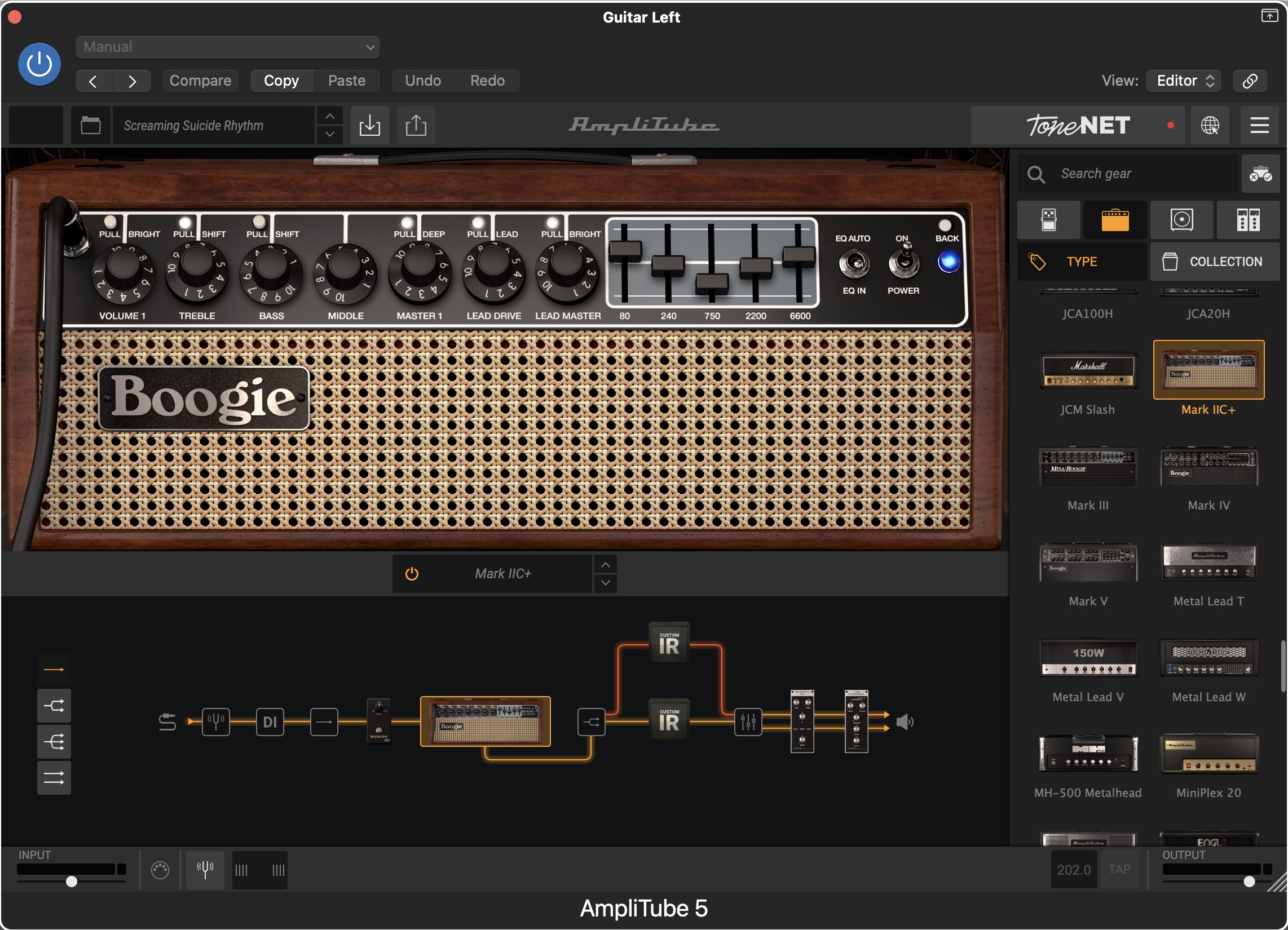
Task: Click the TAP tempo button
Action: point(1119,869)
